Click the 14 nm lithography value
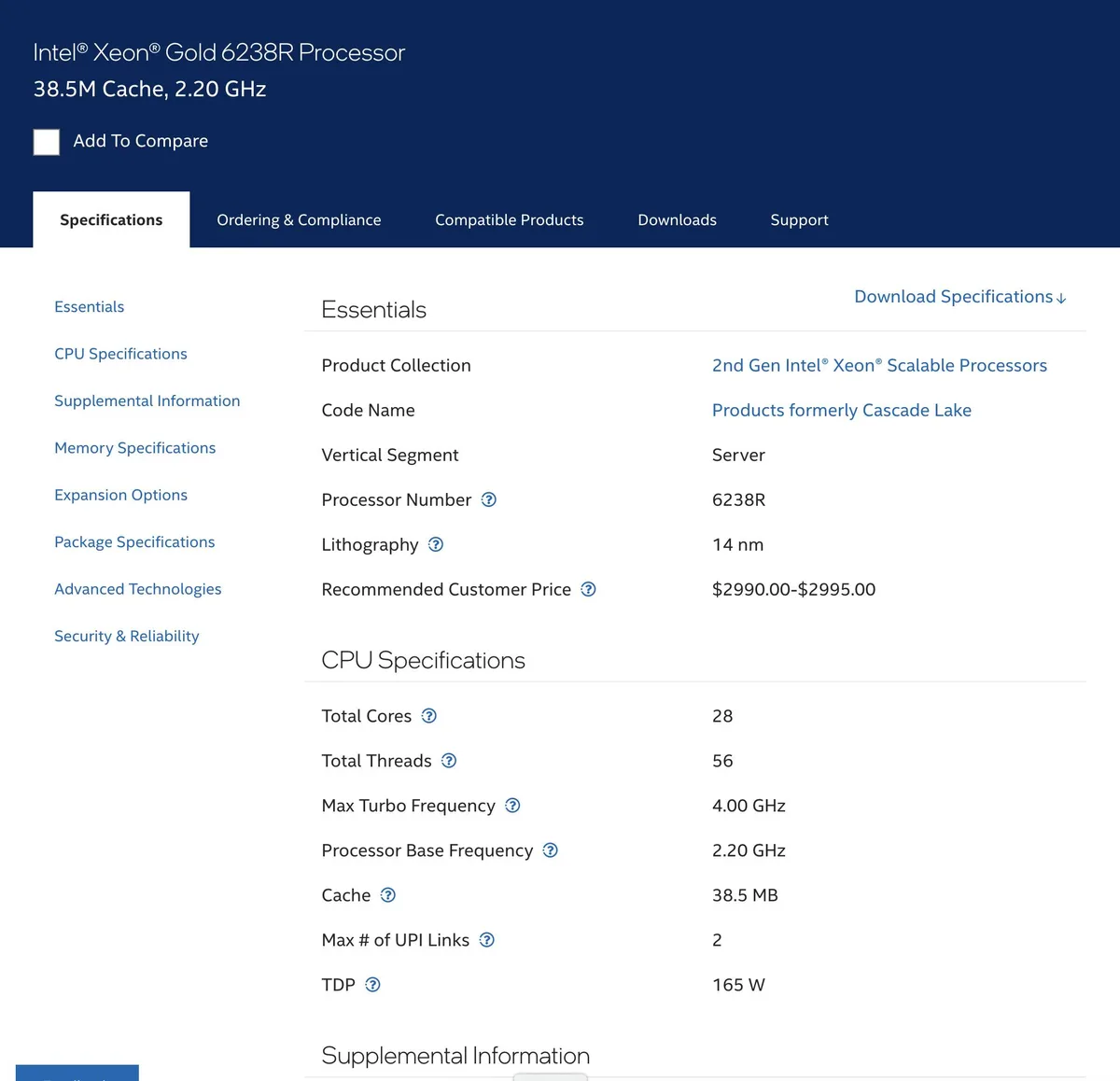Image resolution: width=1120 pixels, height=1081 pixels. [737, 544]
